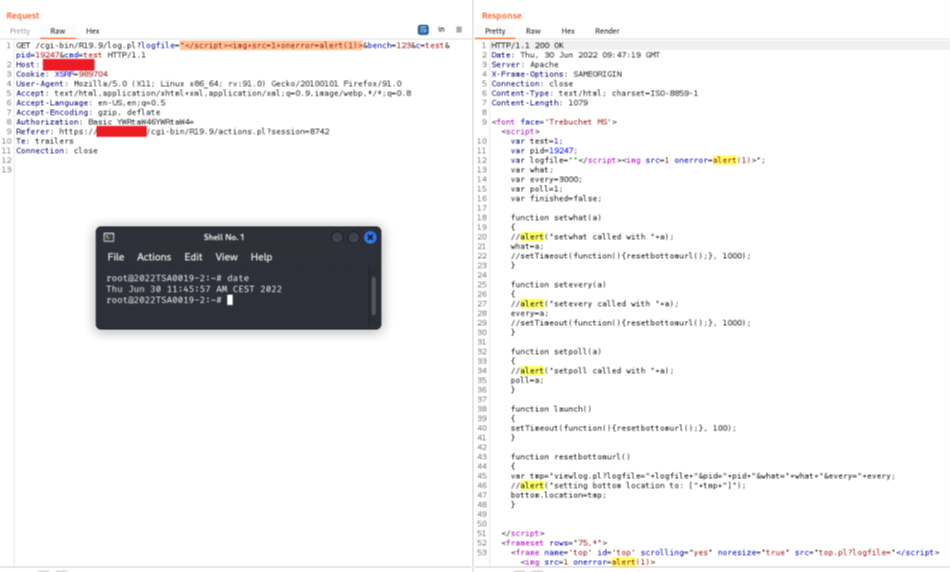Viewport: 950px width, 572px height.
Task: Click the 'function setevery(a)' line
Action: coord(558,284)
